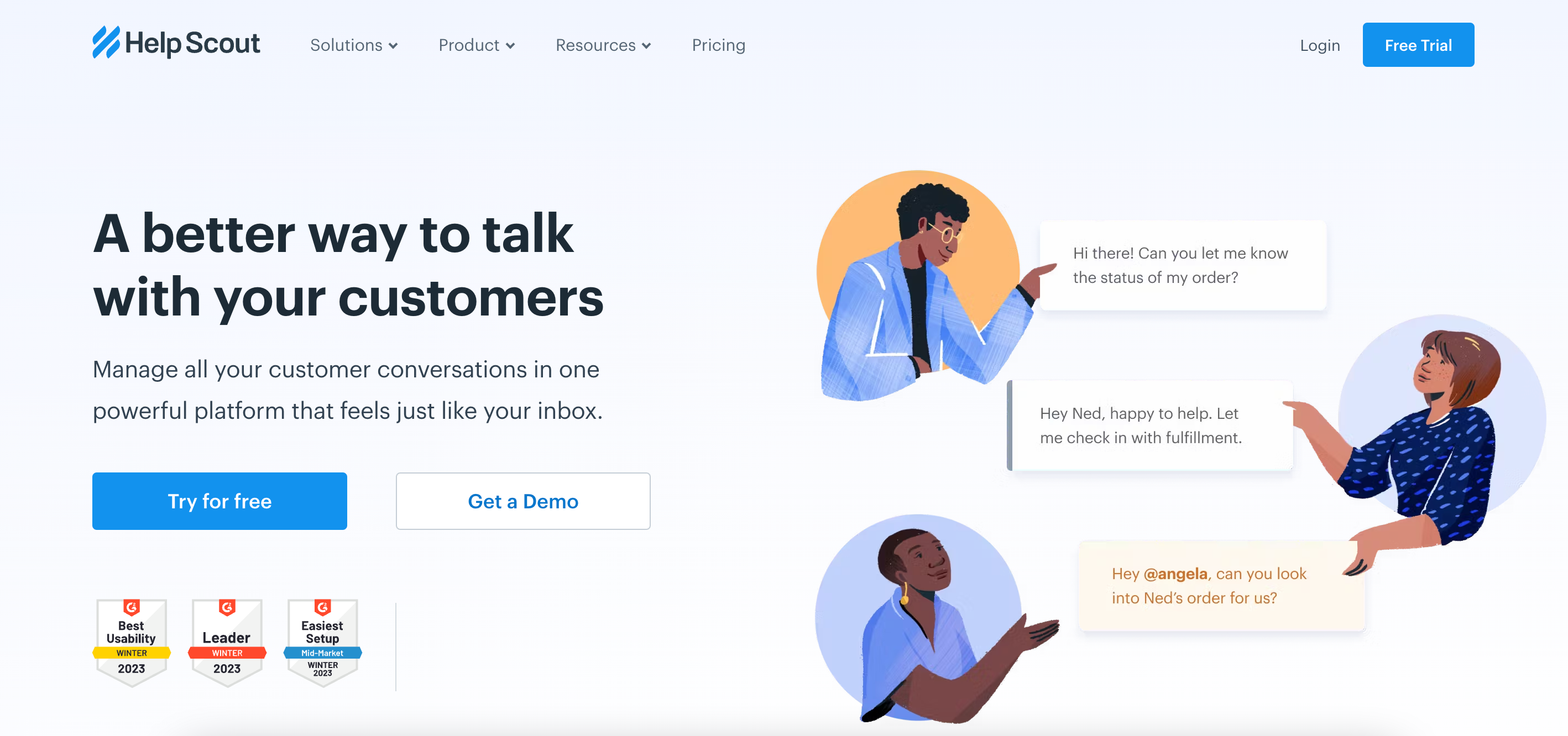
Task: Click the order status chat bubble
Action: tap(1183, 266)
